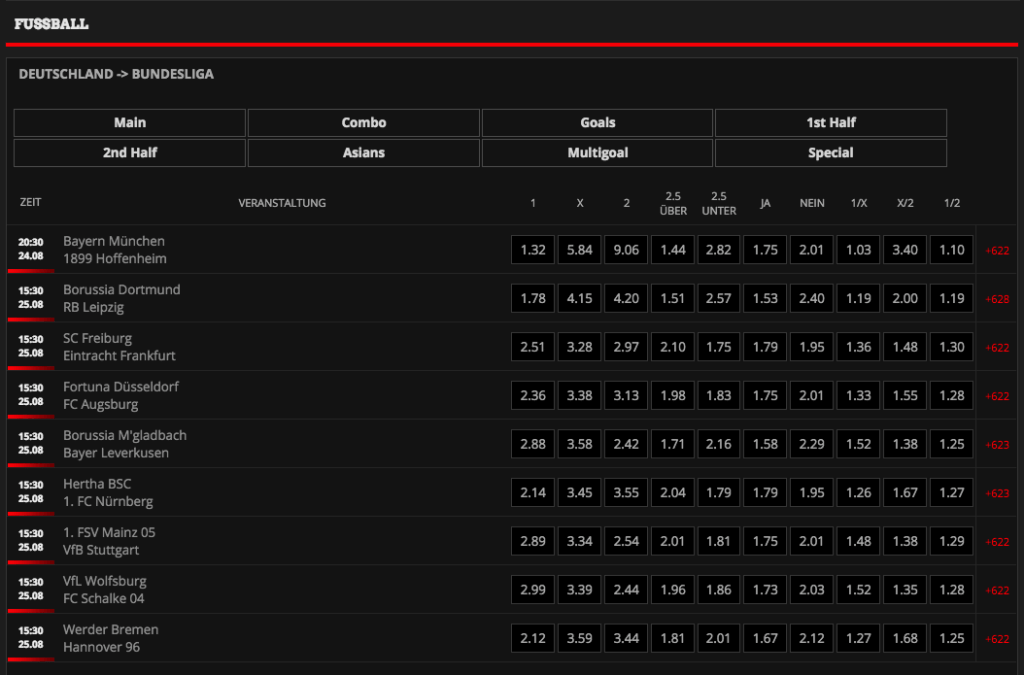Select draw odds 5.84 for Bayern vs Hoffenheim
Viewport: 1024px width, 675px height.
(579, 250)
